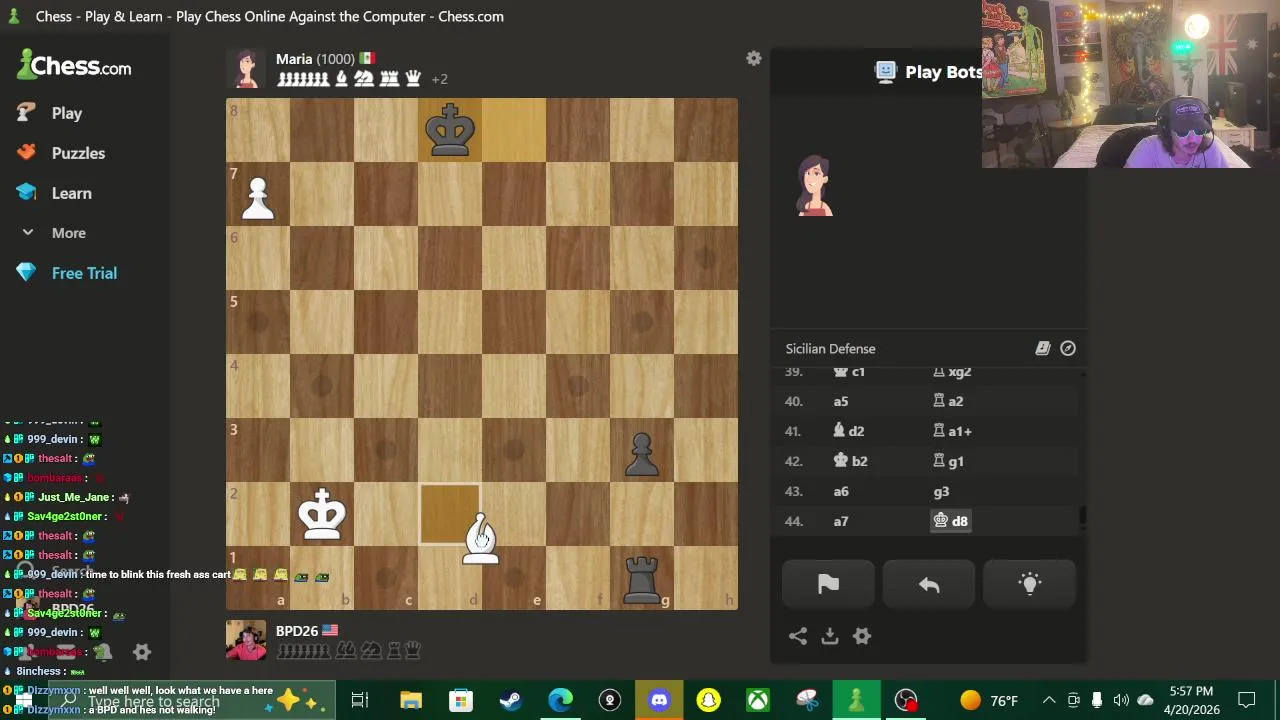Click the Chess.com logo

[x=75, y=66]
